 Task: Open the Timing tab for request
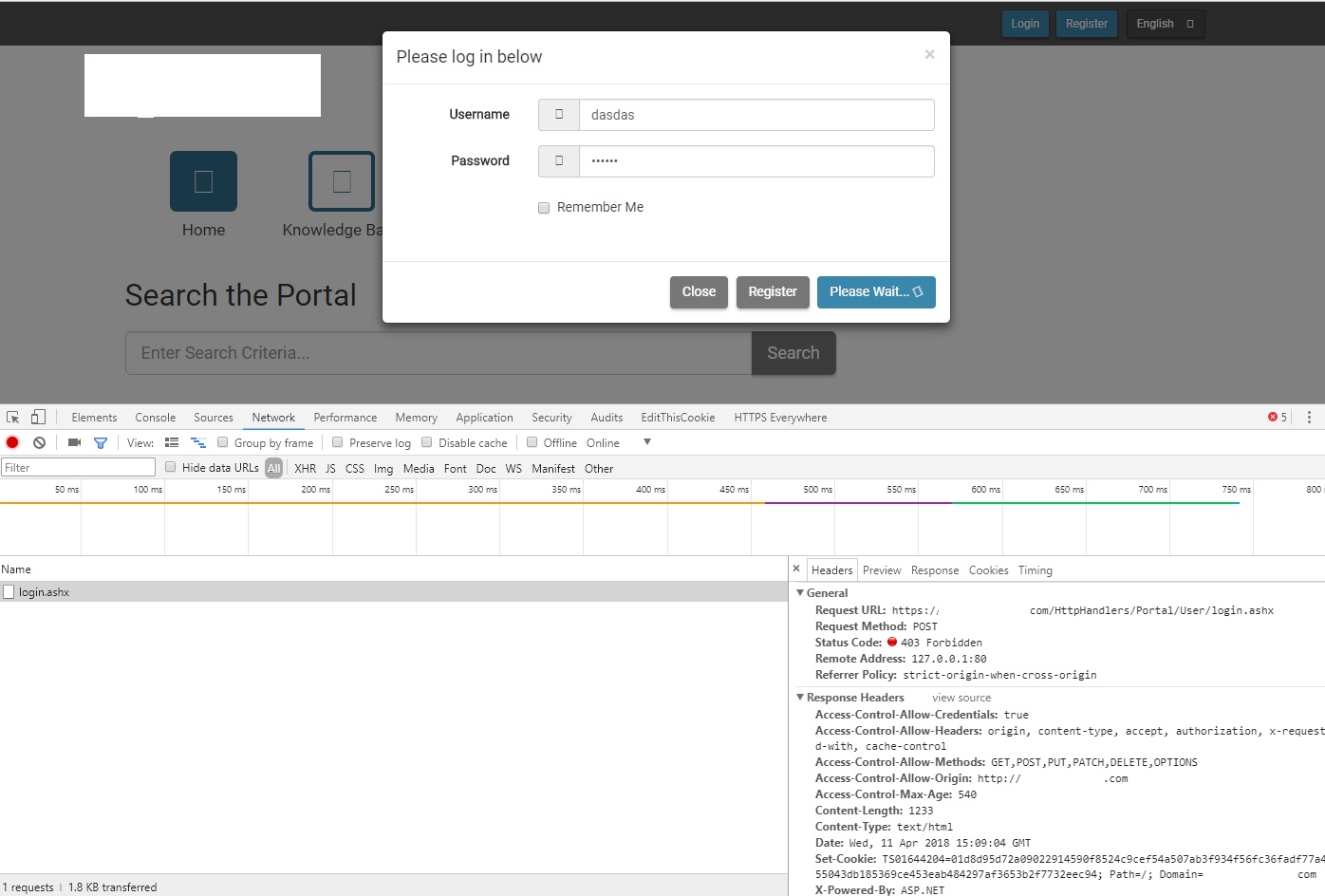tap(1035, 570)
